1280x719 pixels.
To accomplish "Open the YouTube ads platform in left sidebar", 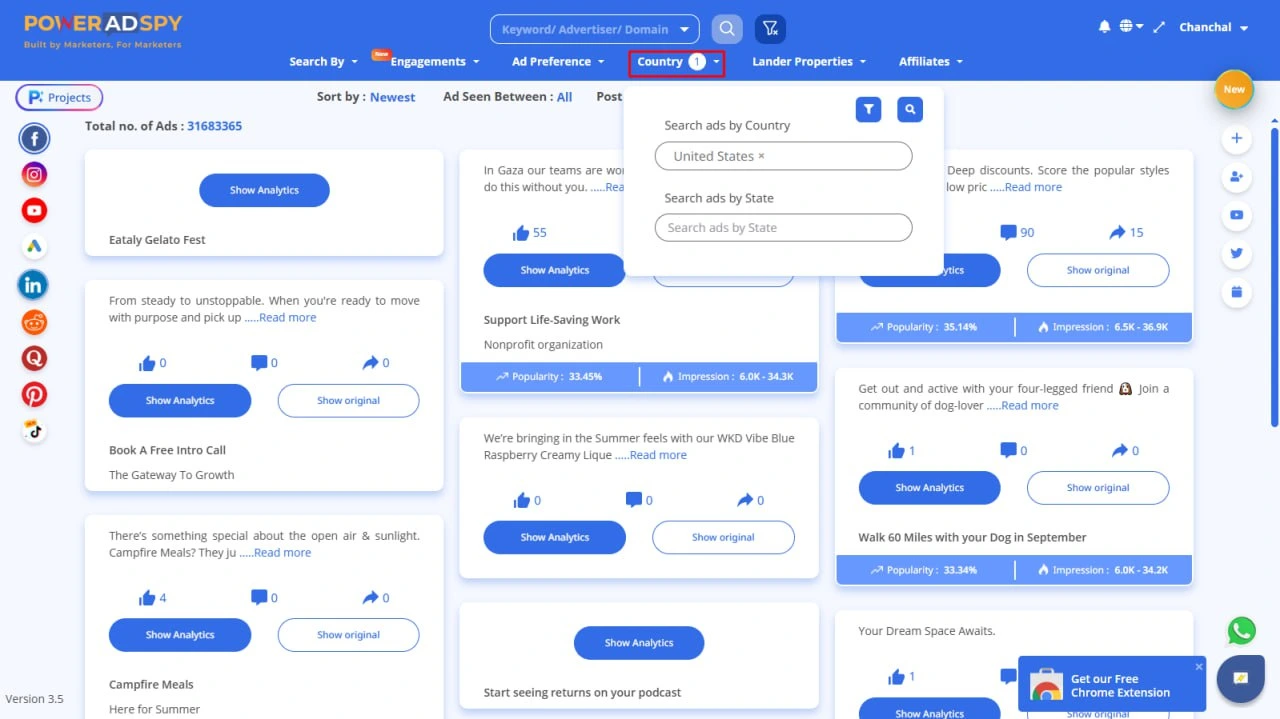I will pyautogui.click(x=34, y=211).
